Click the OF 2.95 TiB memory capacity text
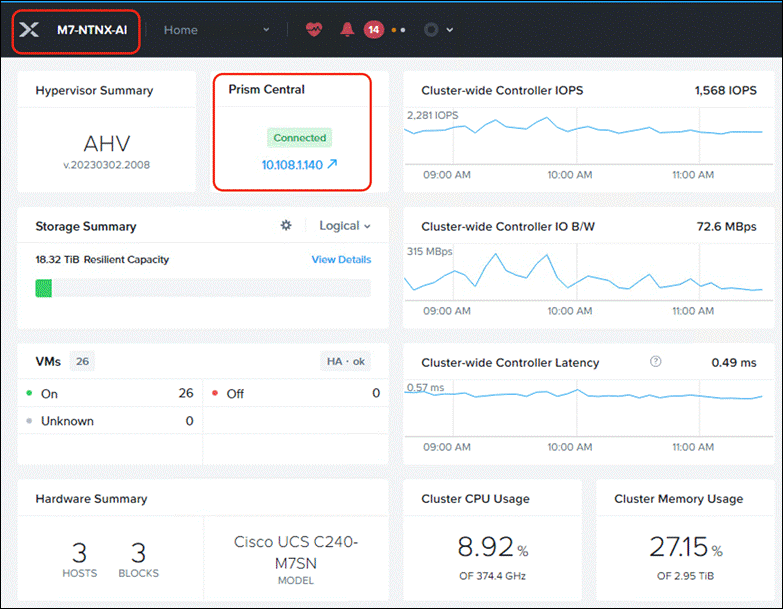 tap(685, 576)
